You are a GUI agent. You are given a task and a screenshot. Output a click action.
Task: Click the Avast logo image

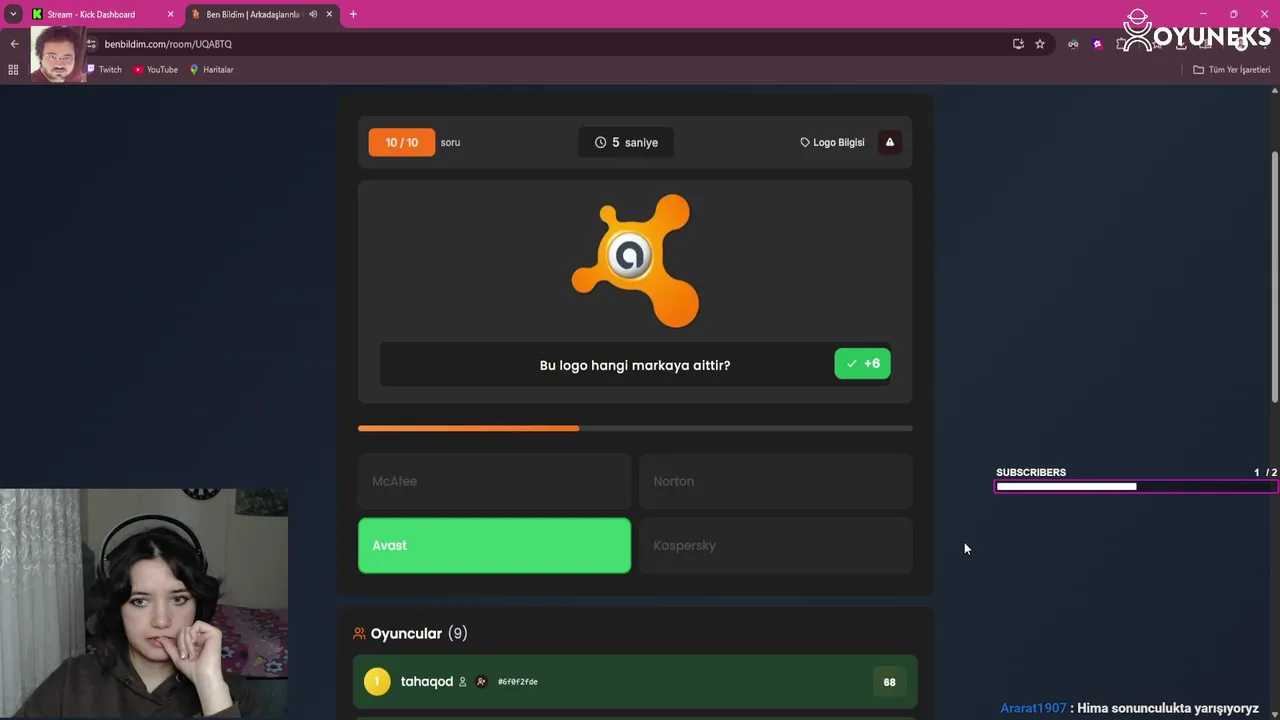(634, 260)
